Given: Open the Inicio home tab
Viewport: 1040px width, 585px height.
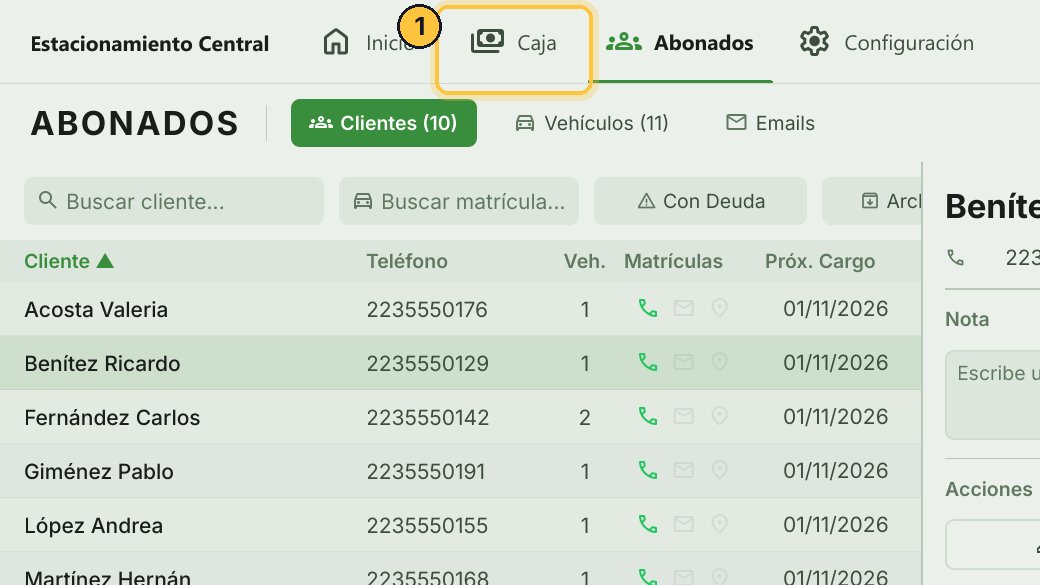Looking at the screenshot, I should (369, 43).
